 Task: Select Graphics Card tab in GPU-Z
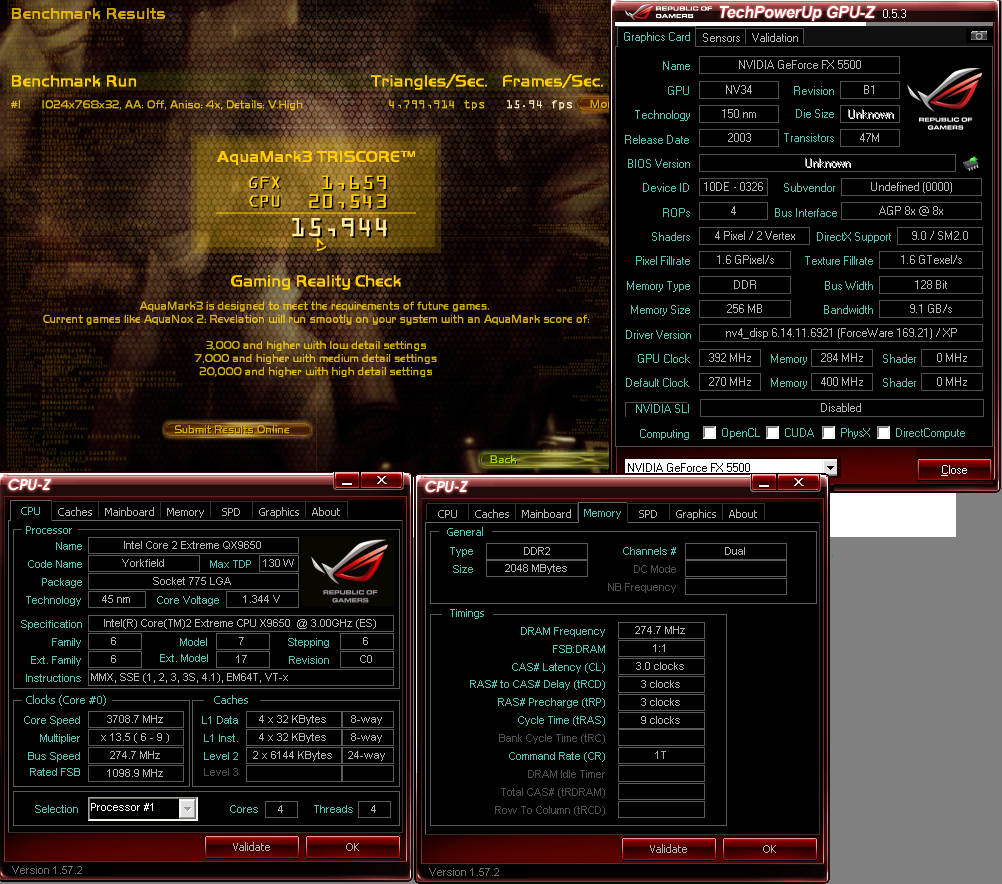pyautogui.click(x=656, y=37)
